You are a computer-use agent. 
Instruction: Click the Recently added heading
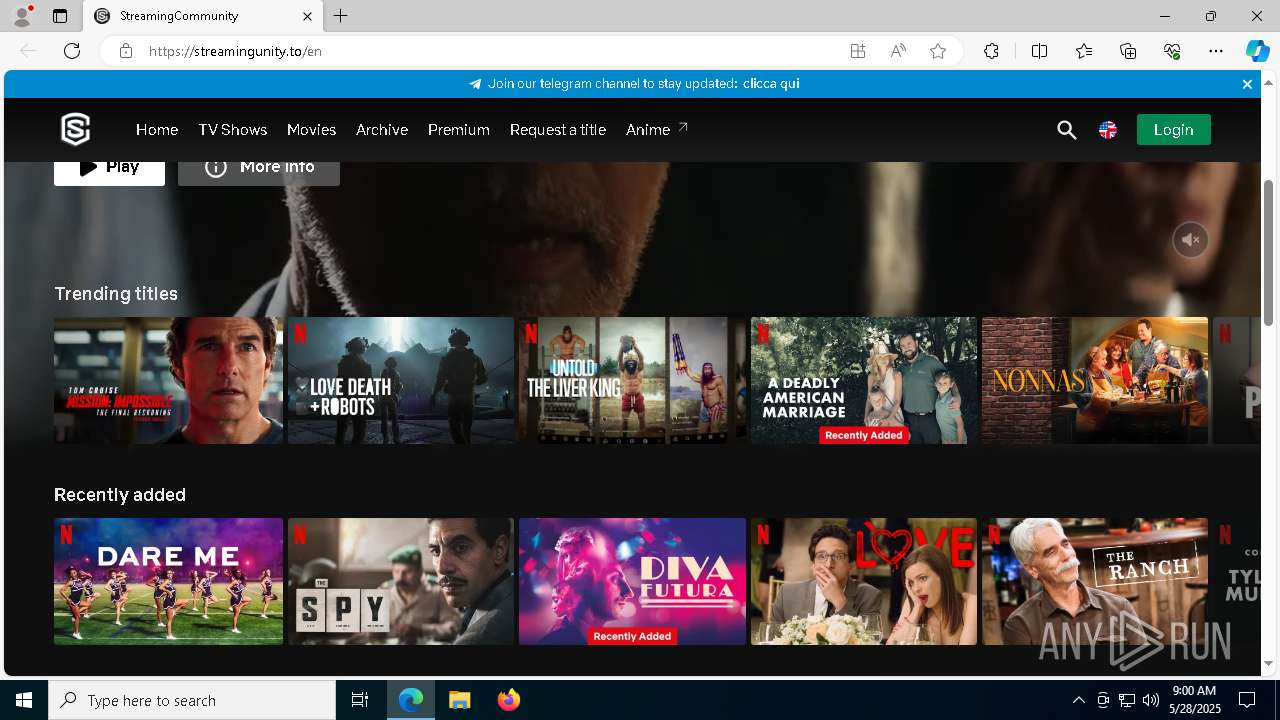point(120,495)
